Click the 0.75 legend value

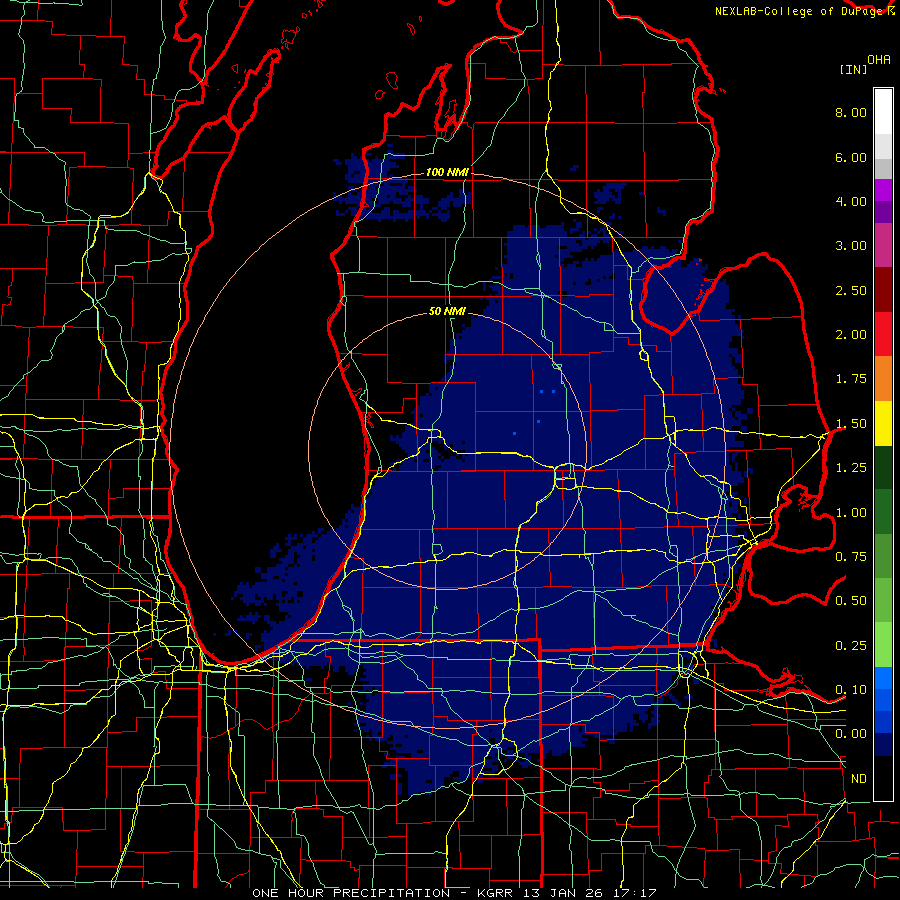[851, 557]
